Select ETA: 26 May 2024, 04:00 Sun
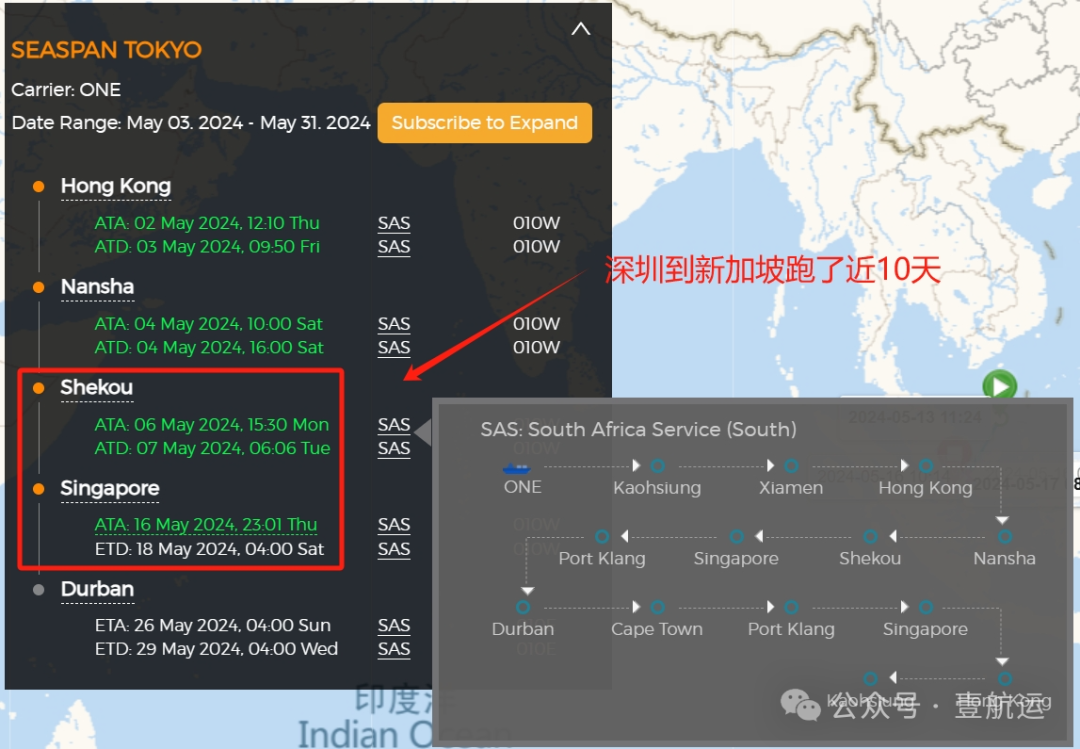 point(213,626)
